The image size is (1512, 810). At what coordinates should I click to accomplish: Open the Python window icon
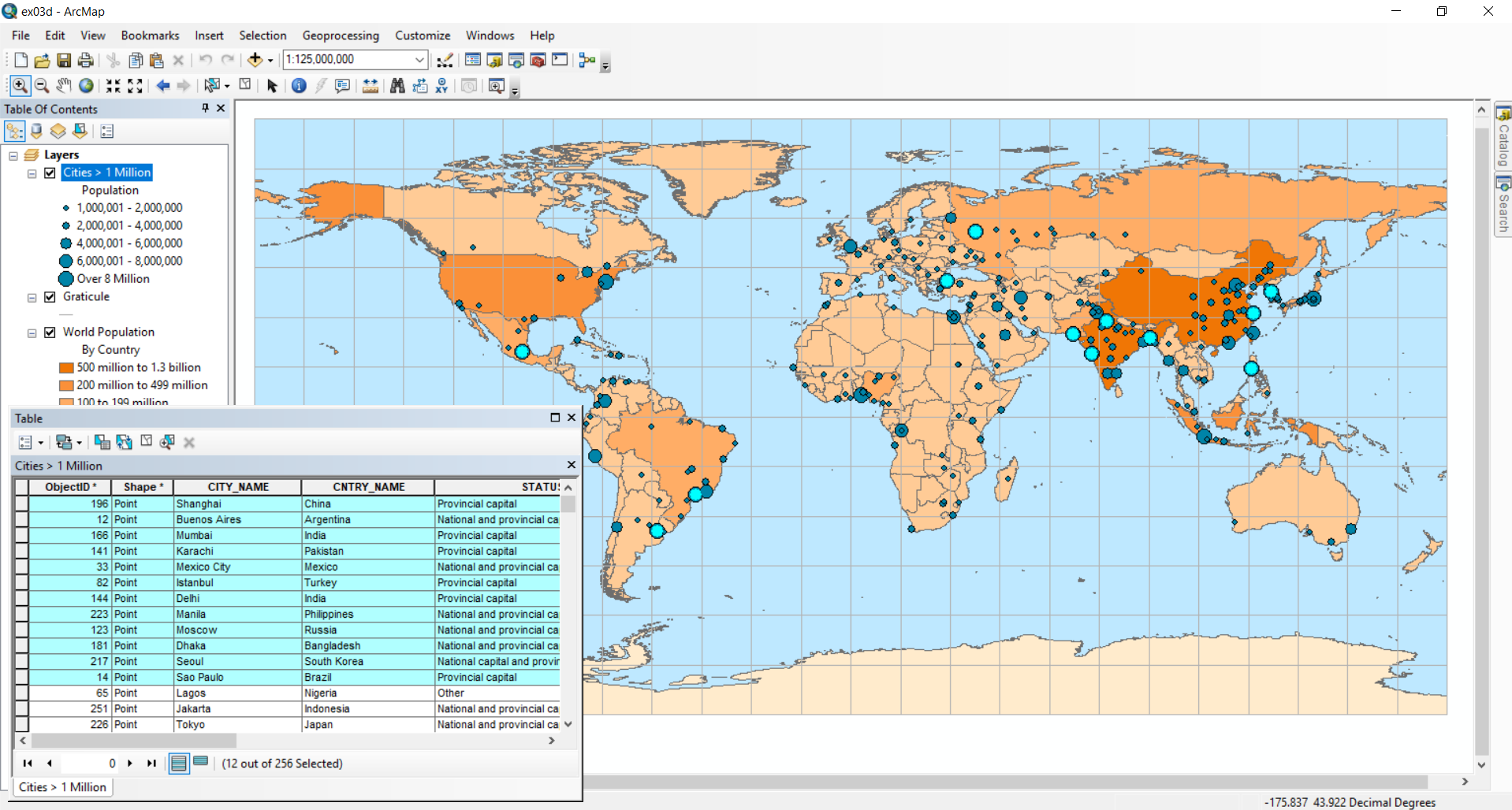click(x=560, y=60)
